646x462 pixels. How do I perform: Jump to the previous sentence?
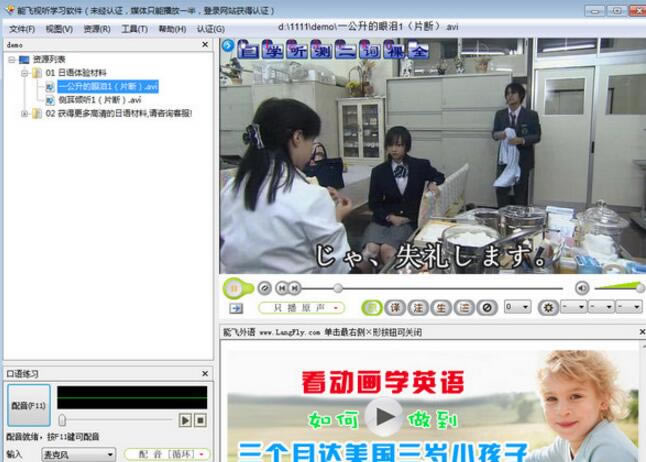pos(282,288)
